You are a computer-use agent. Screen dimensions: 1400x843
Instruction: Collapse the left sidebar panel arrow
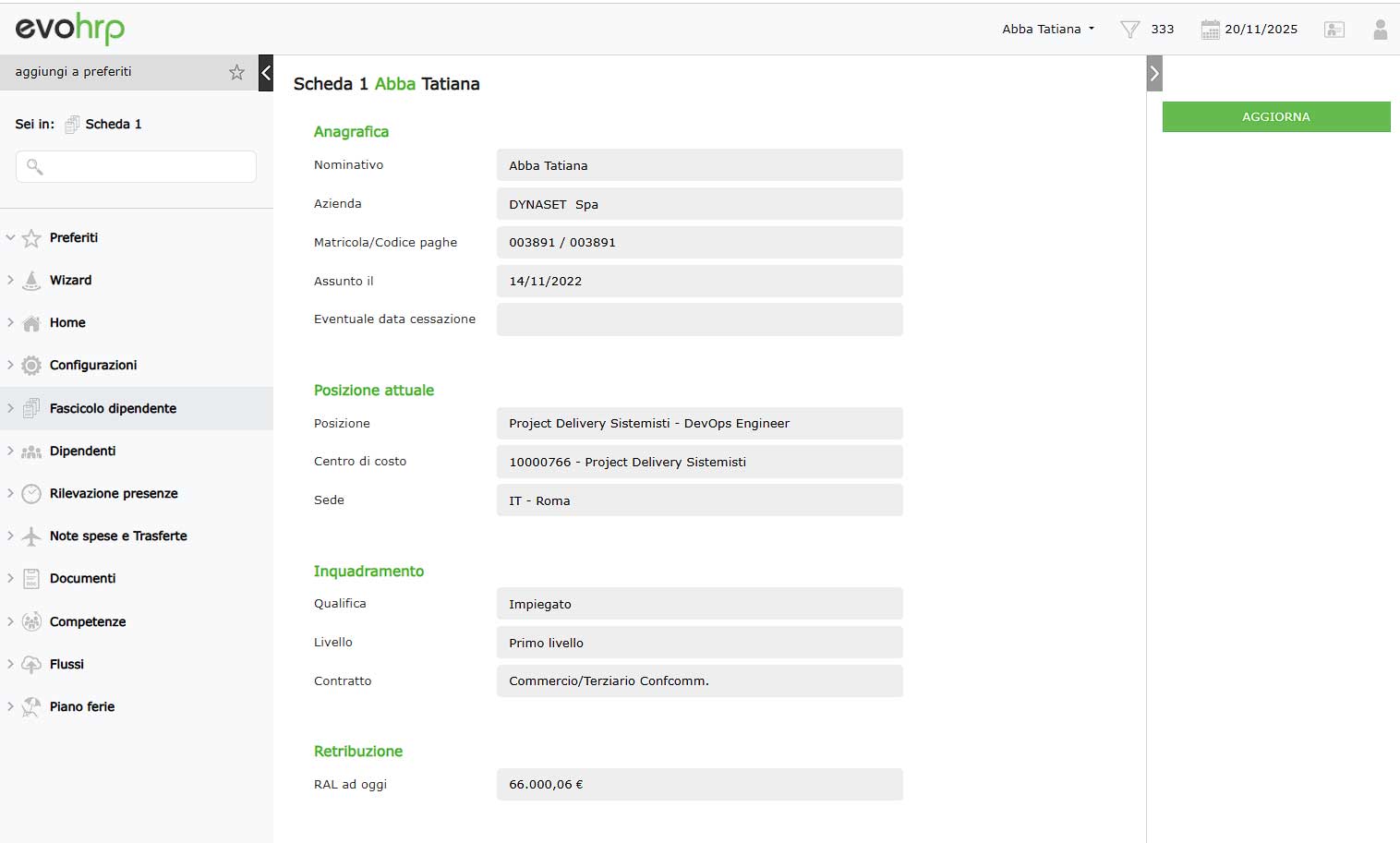[x=266, y=73]
